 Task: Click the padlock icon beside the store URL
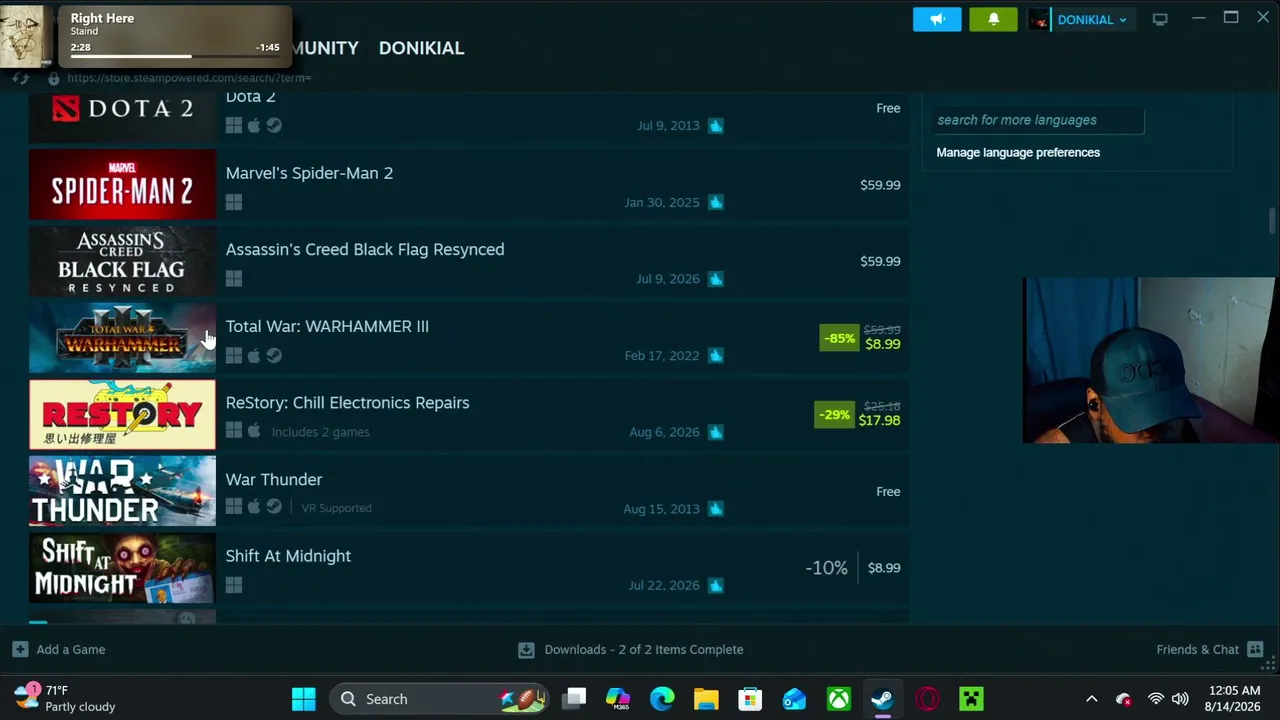54,78
